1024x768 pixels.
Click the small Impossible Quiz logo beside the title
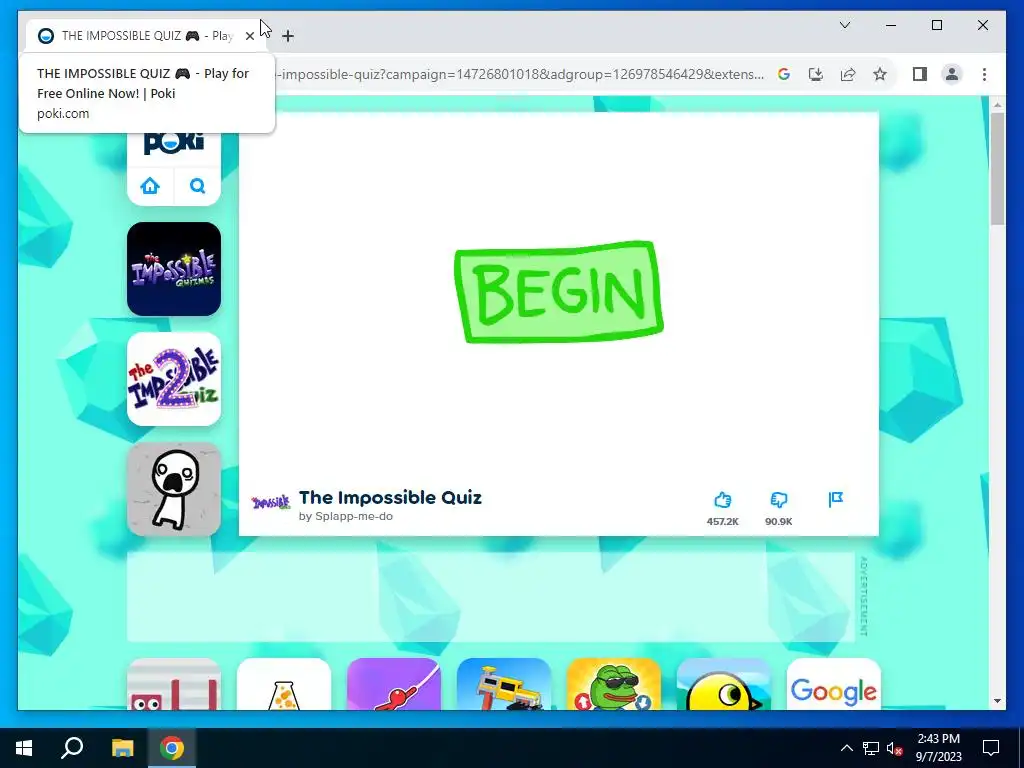tap(270, 503)
